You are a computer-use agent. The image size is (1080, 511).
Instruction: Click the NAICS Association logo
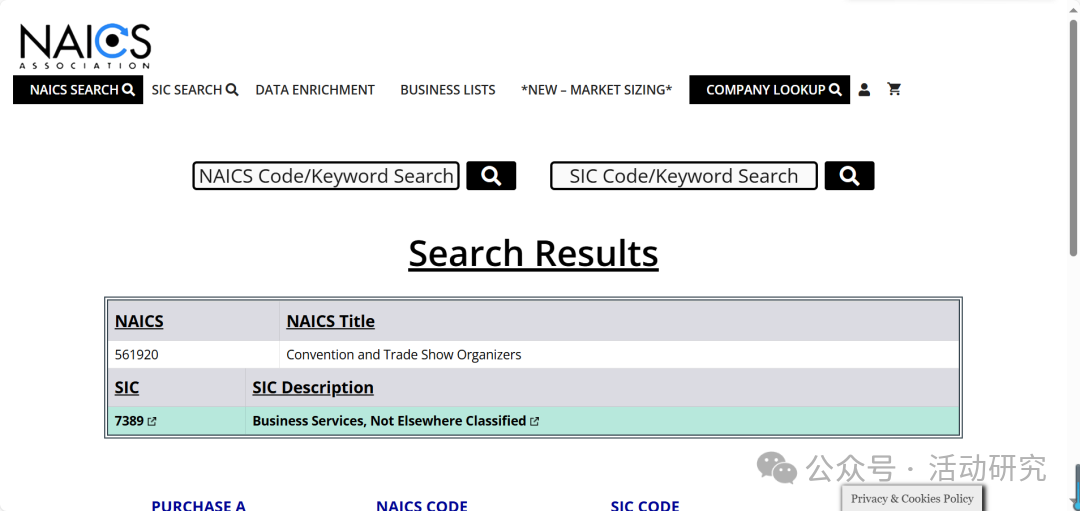click(84, 45)
